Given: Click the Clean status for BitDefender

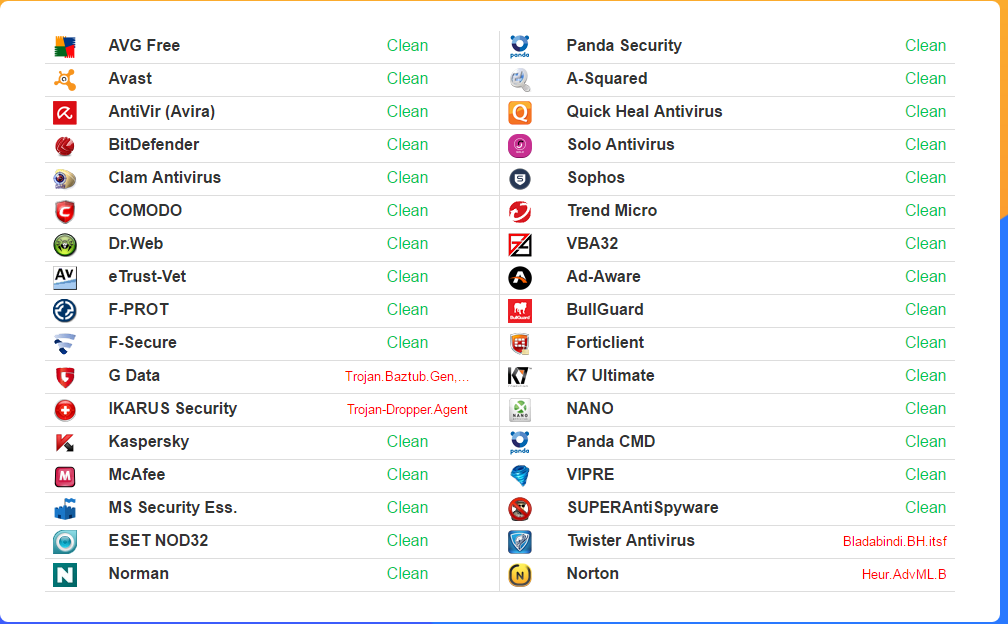Looking at the screenshot, I should click(407, 144).
